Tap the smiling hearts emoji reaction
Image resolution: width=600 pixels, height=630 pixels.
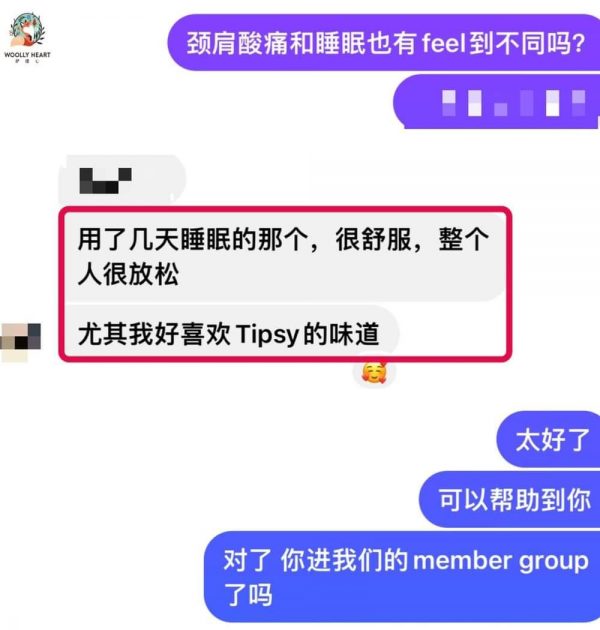tap(374, 372)
